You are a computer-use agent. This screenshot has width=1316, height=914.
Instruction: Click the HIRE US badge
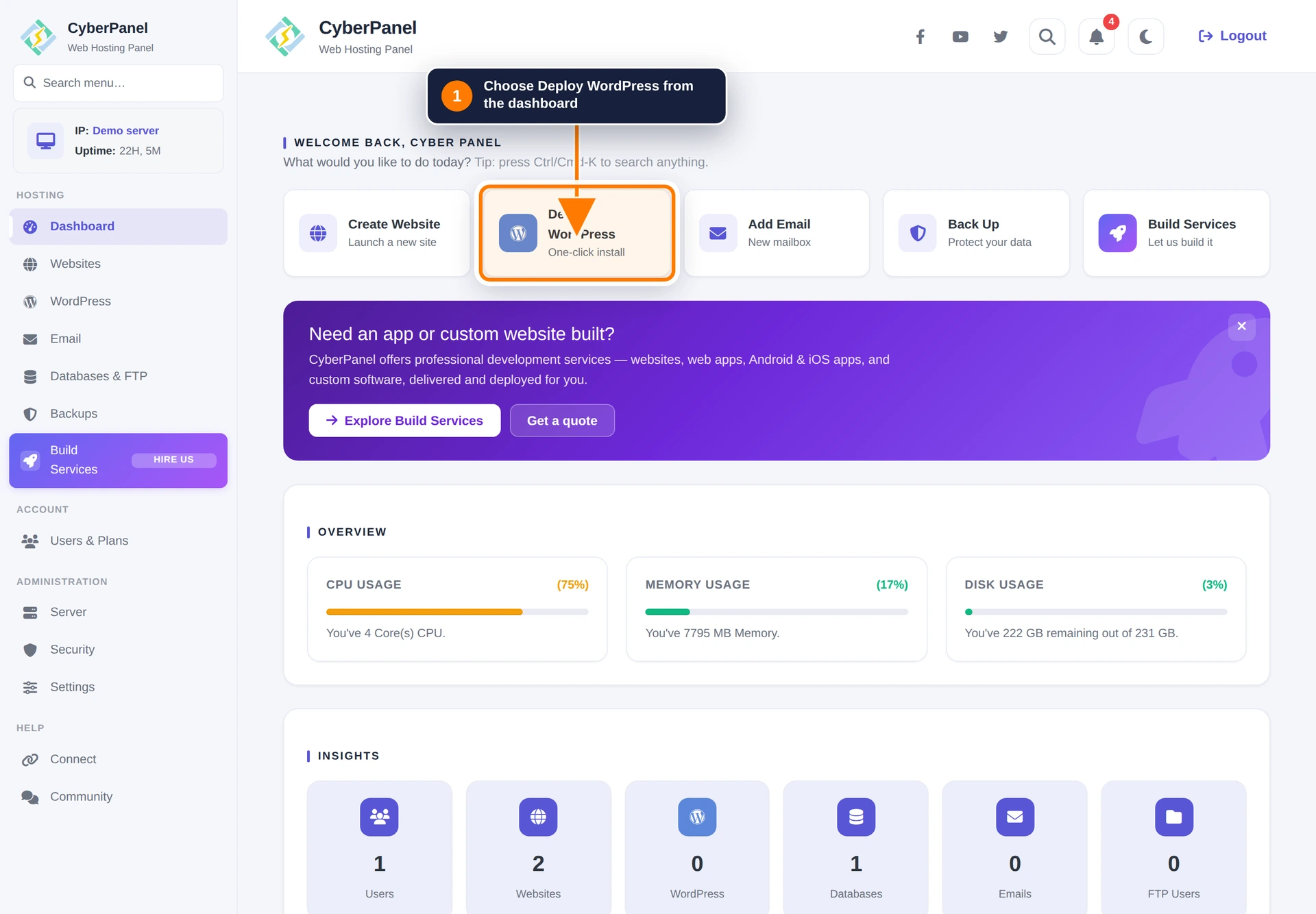click(173, 460)
